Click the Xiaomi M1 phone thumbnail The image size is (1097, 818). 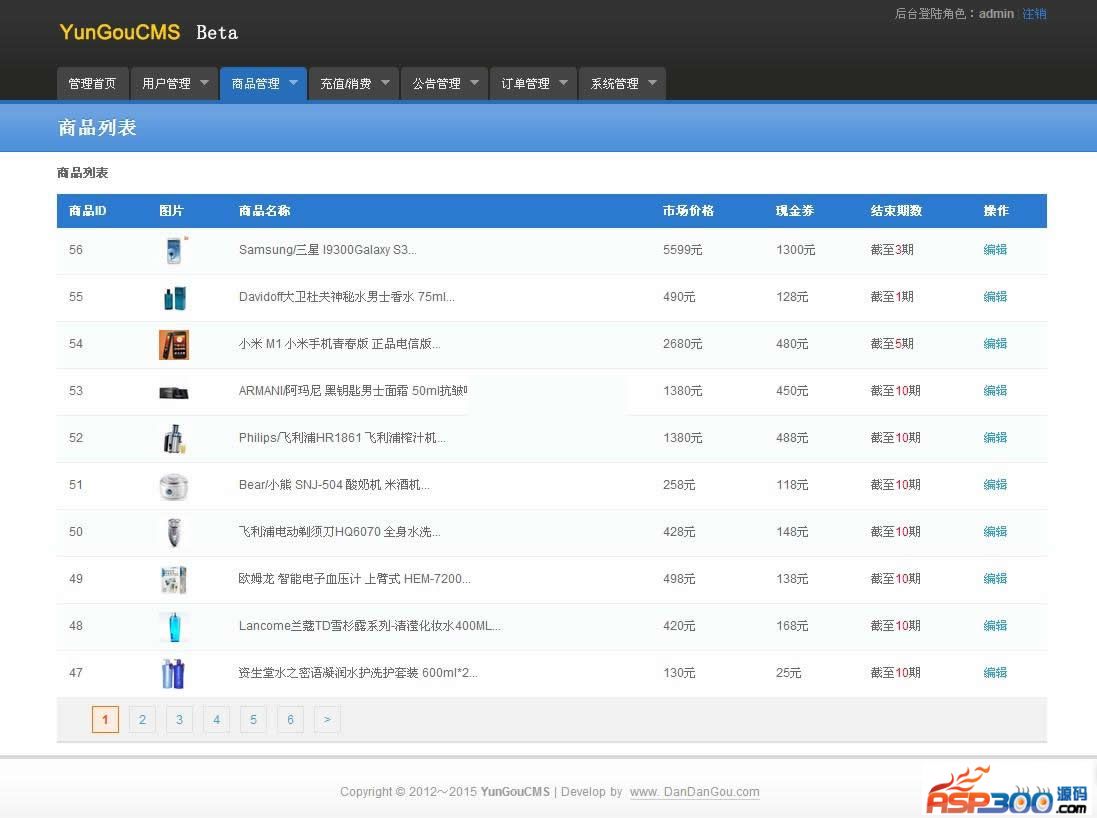[174, 345]
